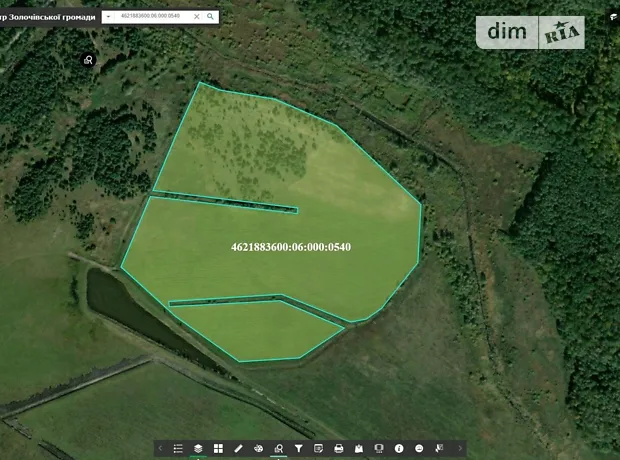Screen dimensions: 620x460
Task: Clear the cadastral number search field
Action: click(x=196, y=17)
